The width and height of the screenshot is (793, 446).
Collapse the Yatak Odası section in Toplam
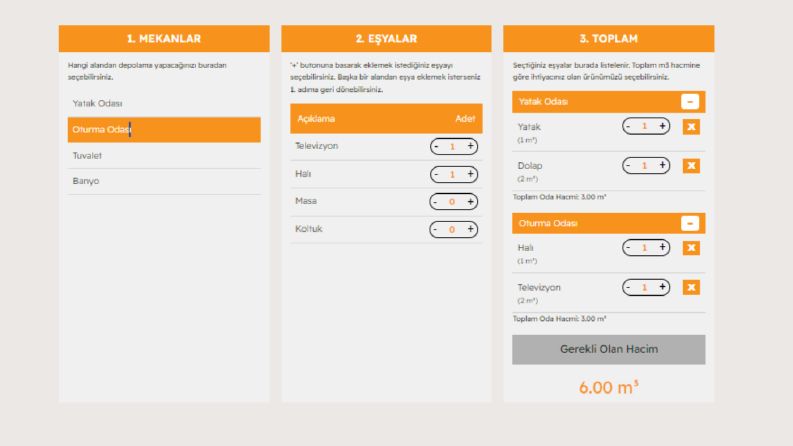690,102
